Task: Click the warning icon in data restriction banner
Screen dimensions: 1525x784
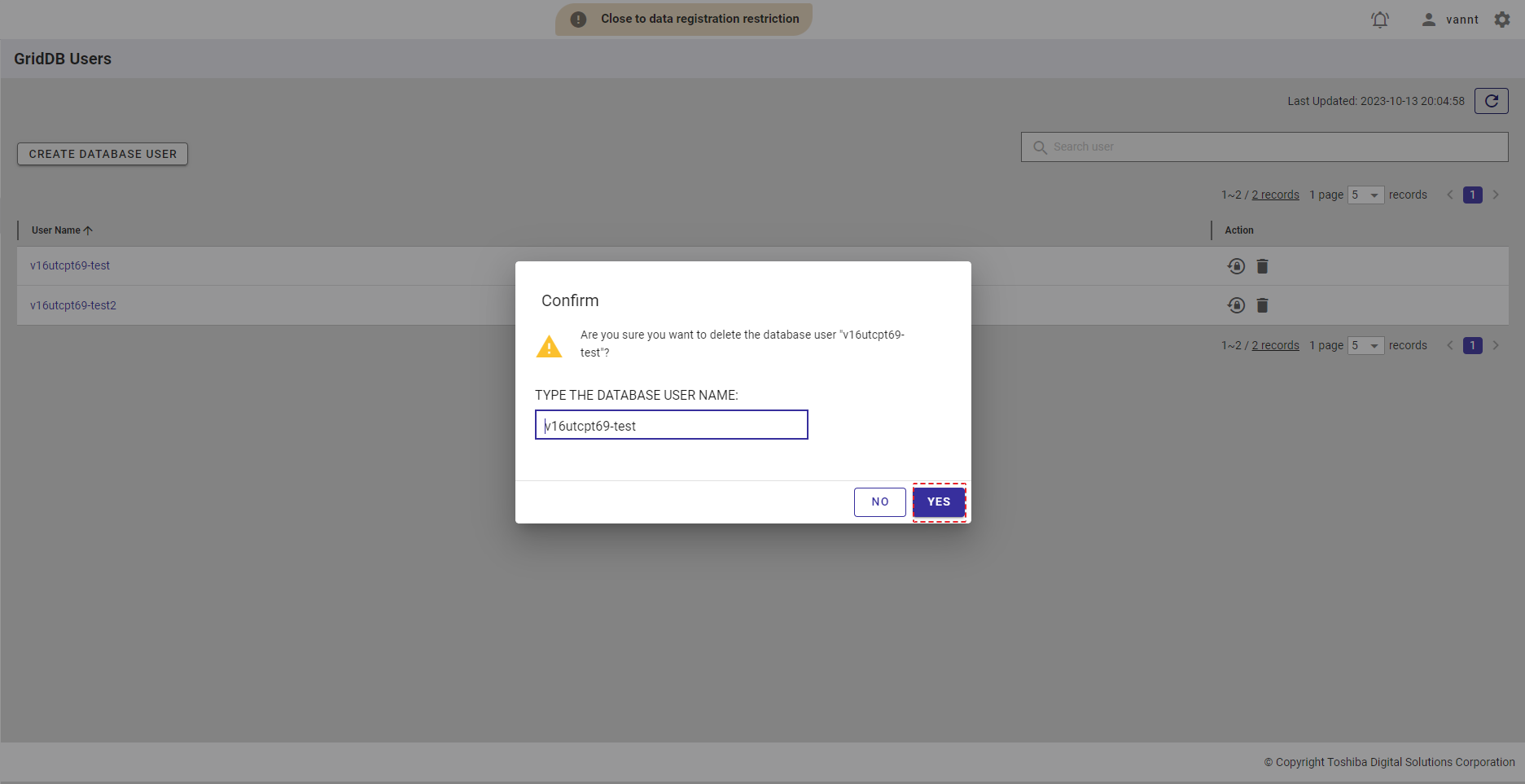Action: (578, 20)
